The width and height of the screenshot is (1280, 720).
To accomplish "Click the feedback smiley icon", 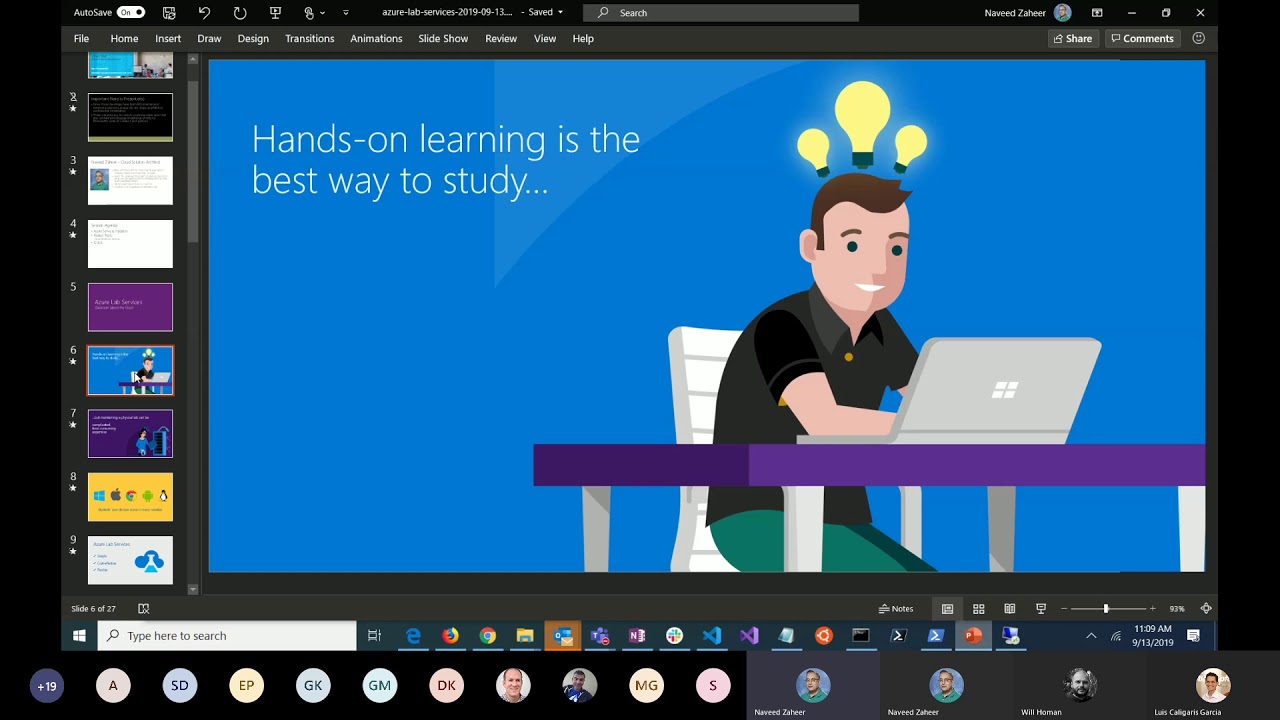I will (1198, 38).
